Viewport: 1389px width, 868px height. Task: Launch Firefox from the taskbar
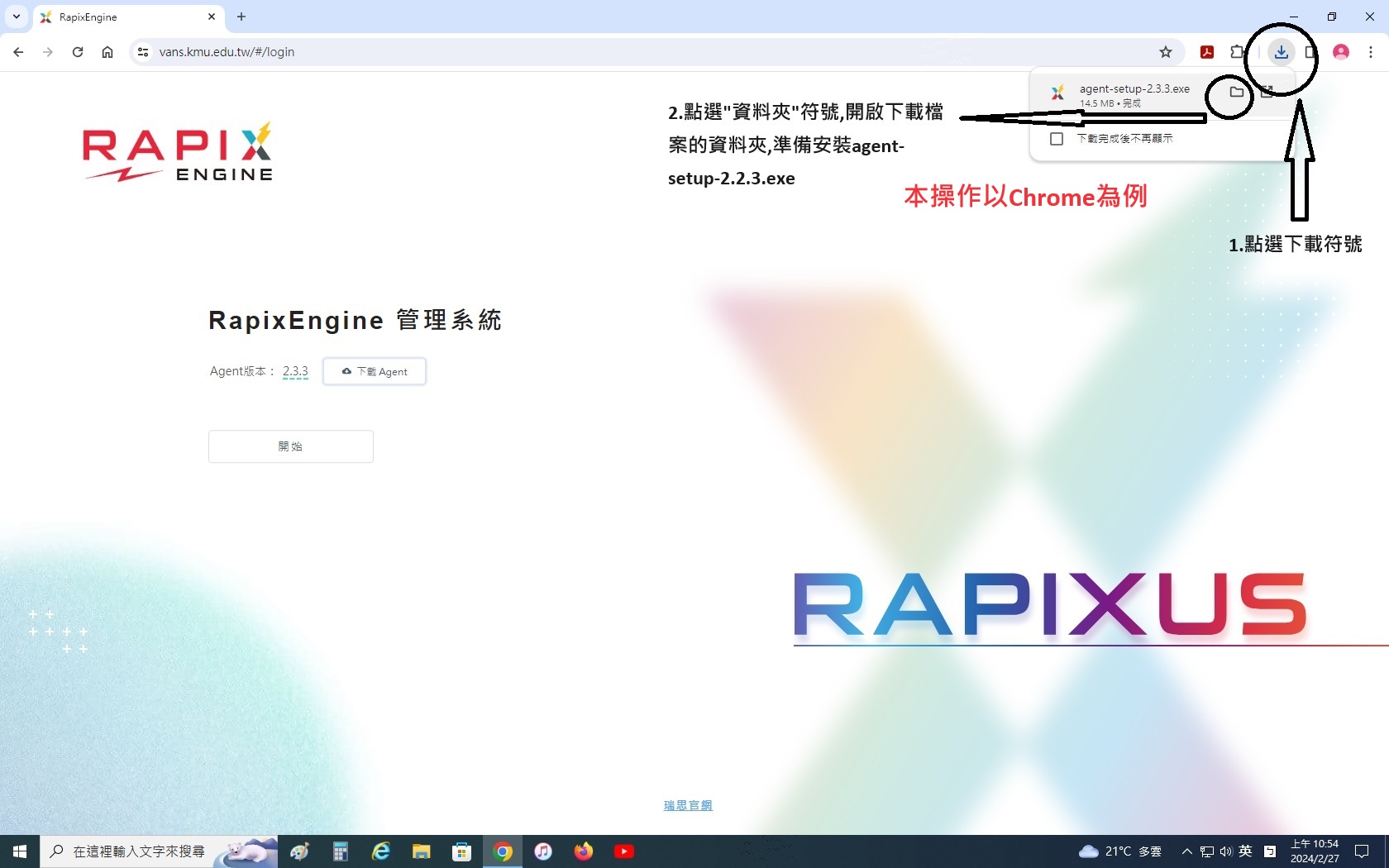coord(584,851)
